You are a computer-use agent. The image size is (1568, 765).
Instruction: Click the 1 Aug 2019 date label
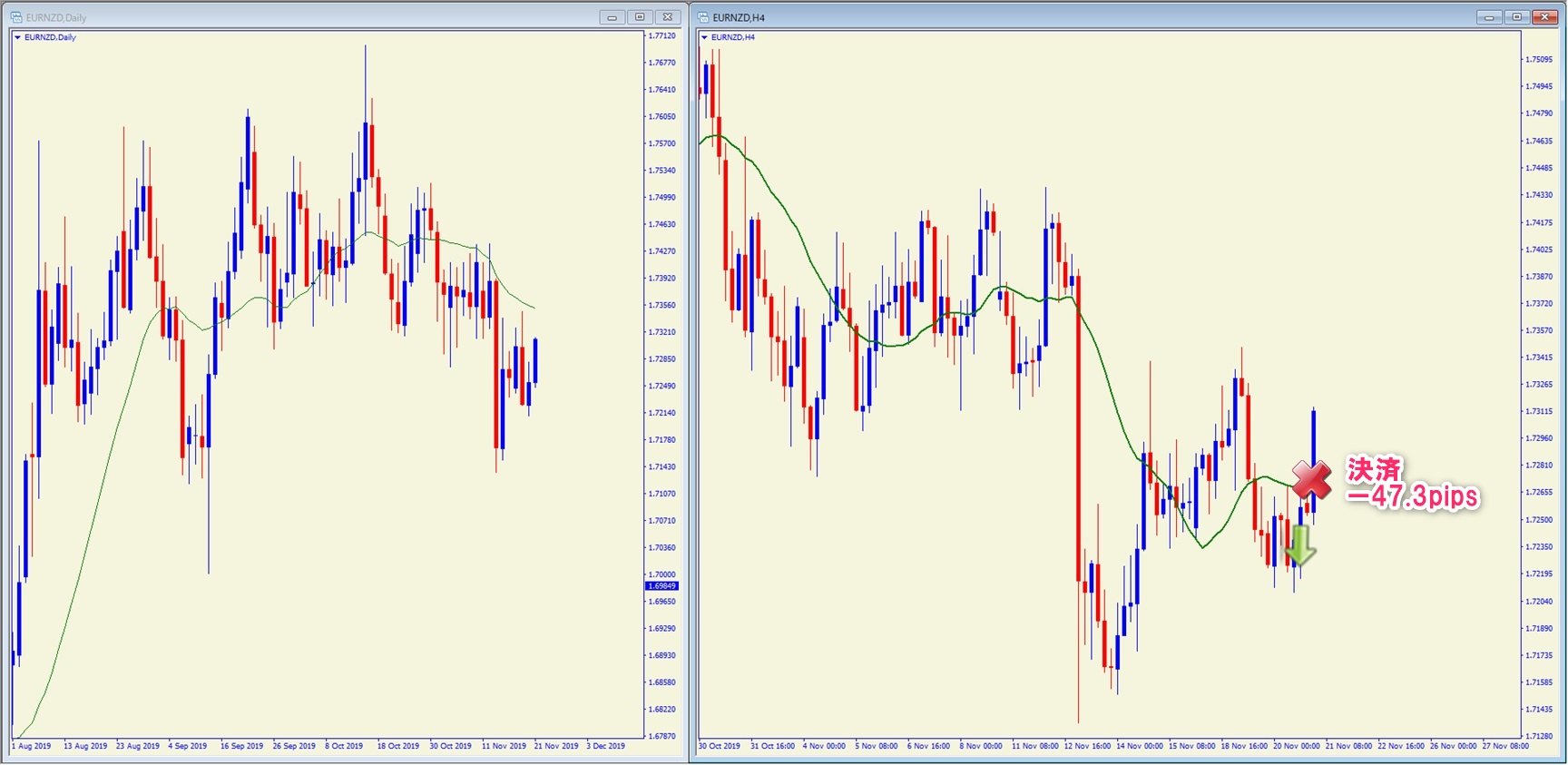coord(32,746)
